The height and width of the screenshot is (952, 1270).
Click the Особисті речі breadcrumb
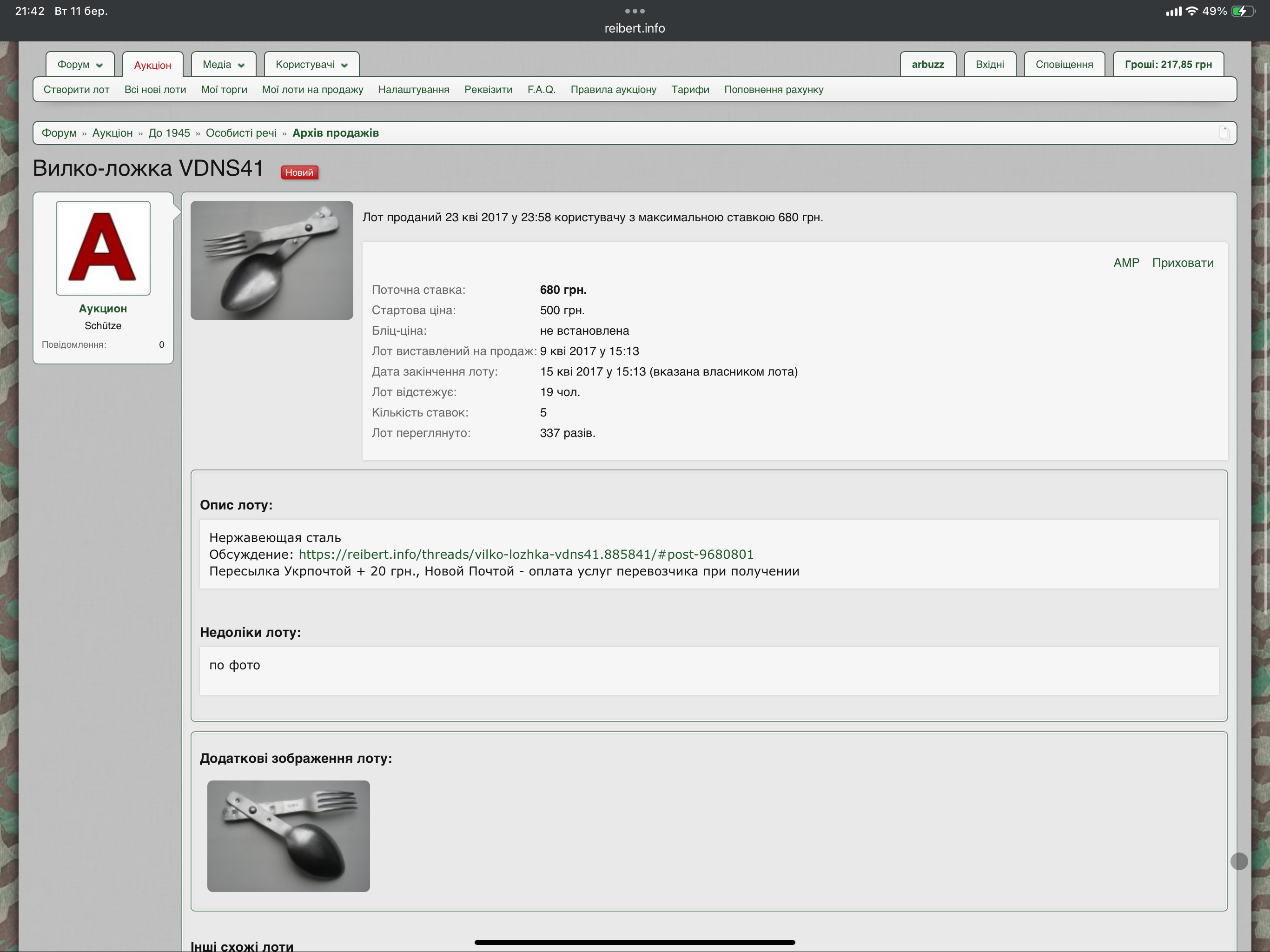click(241, 132)
